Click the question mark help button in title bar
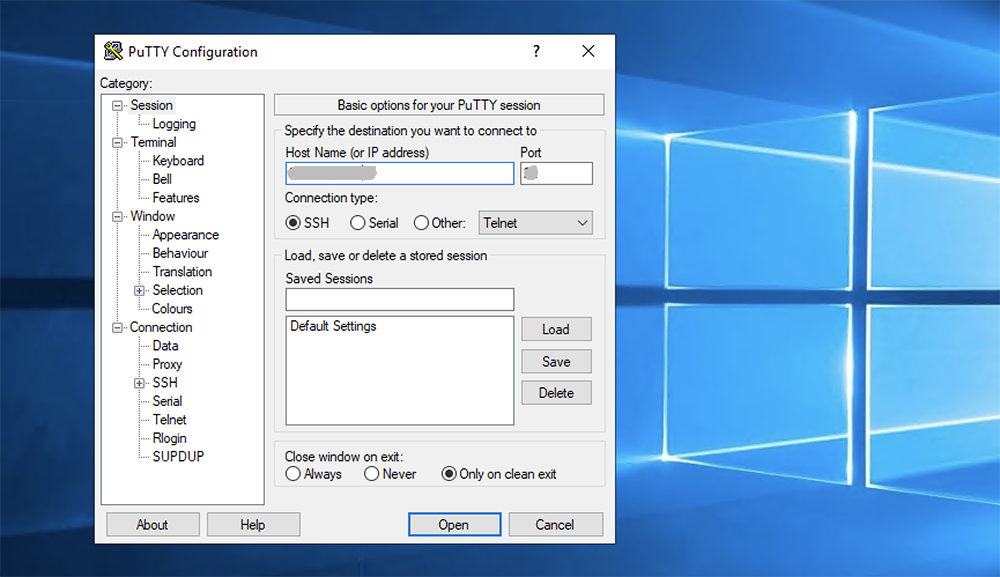The image size is (1000, 577). [536, 51]
